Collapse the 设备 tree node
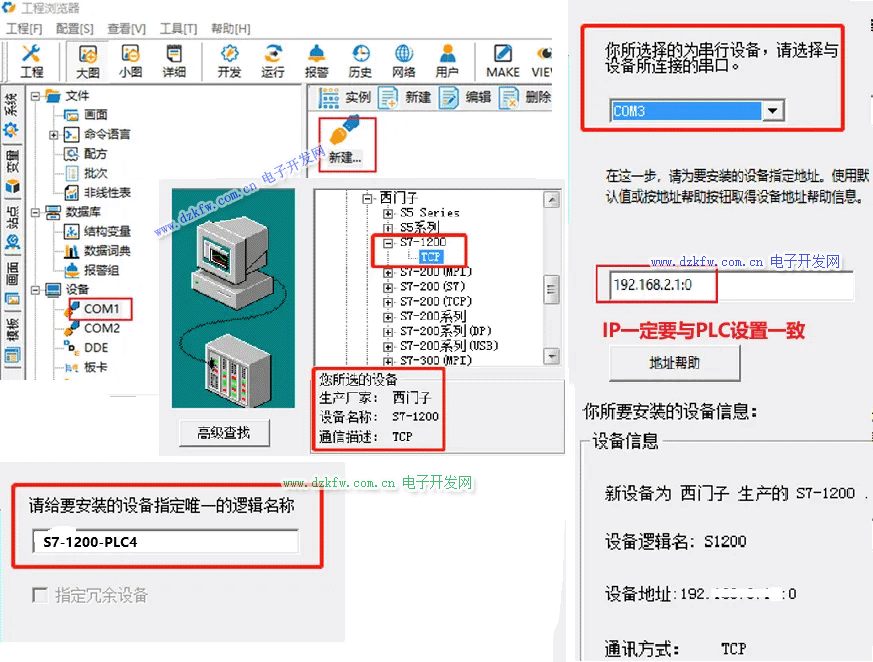 (36, 290)
